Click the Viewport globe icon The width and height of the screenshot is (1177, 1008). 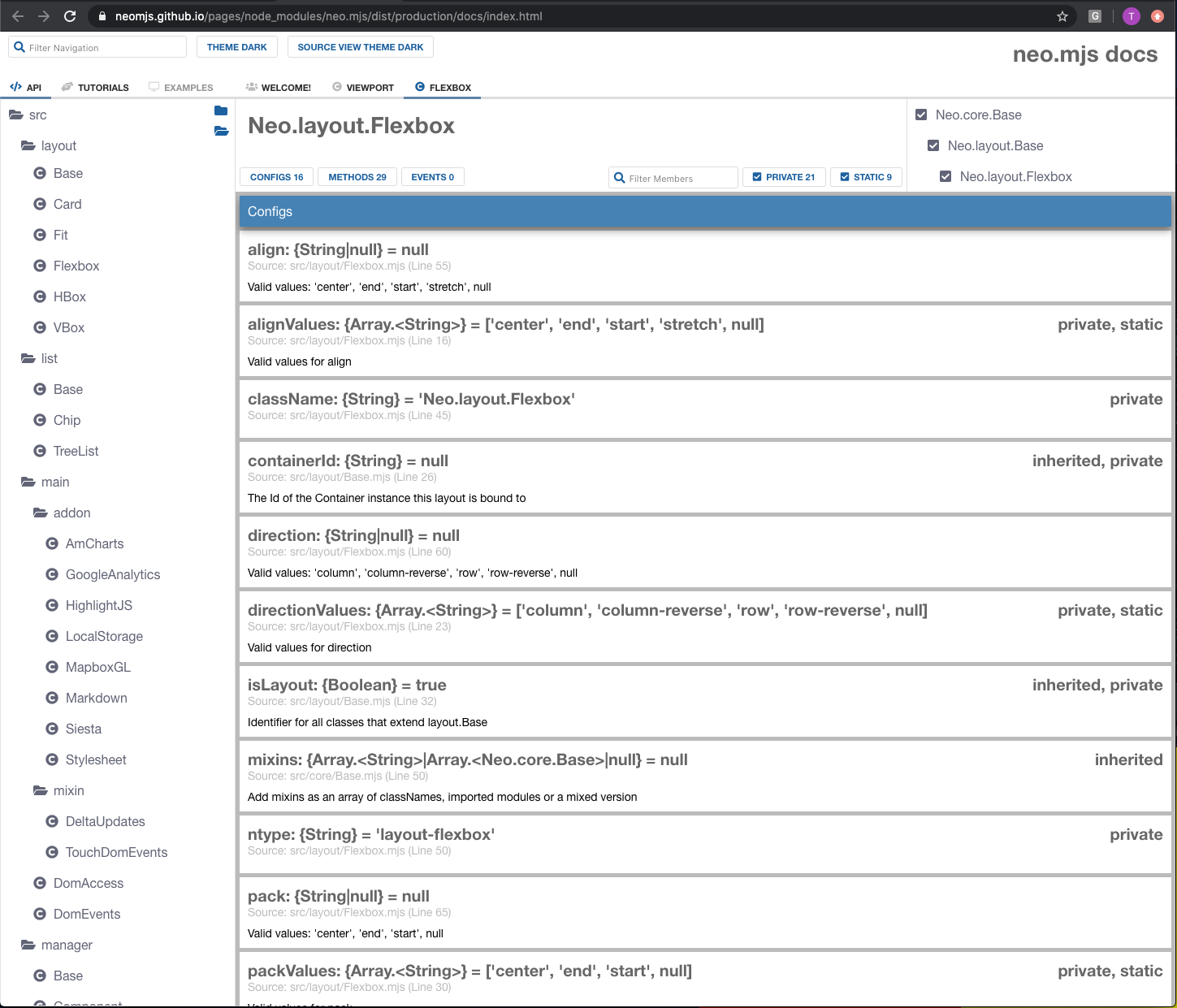pyautogui.click(x=335, y=86)
